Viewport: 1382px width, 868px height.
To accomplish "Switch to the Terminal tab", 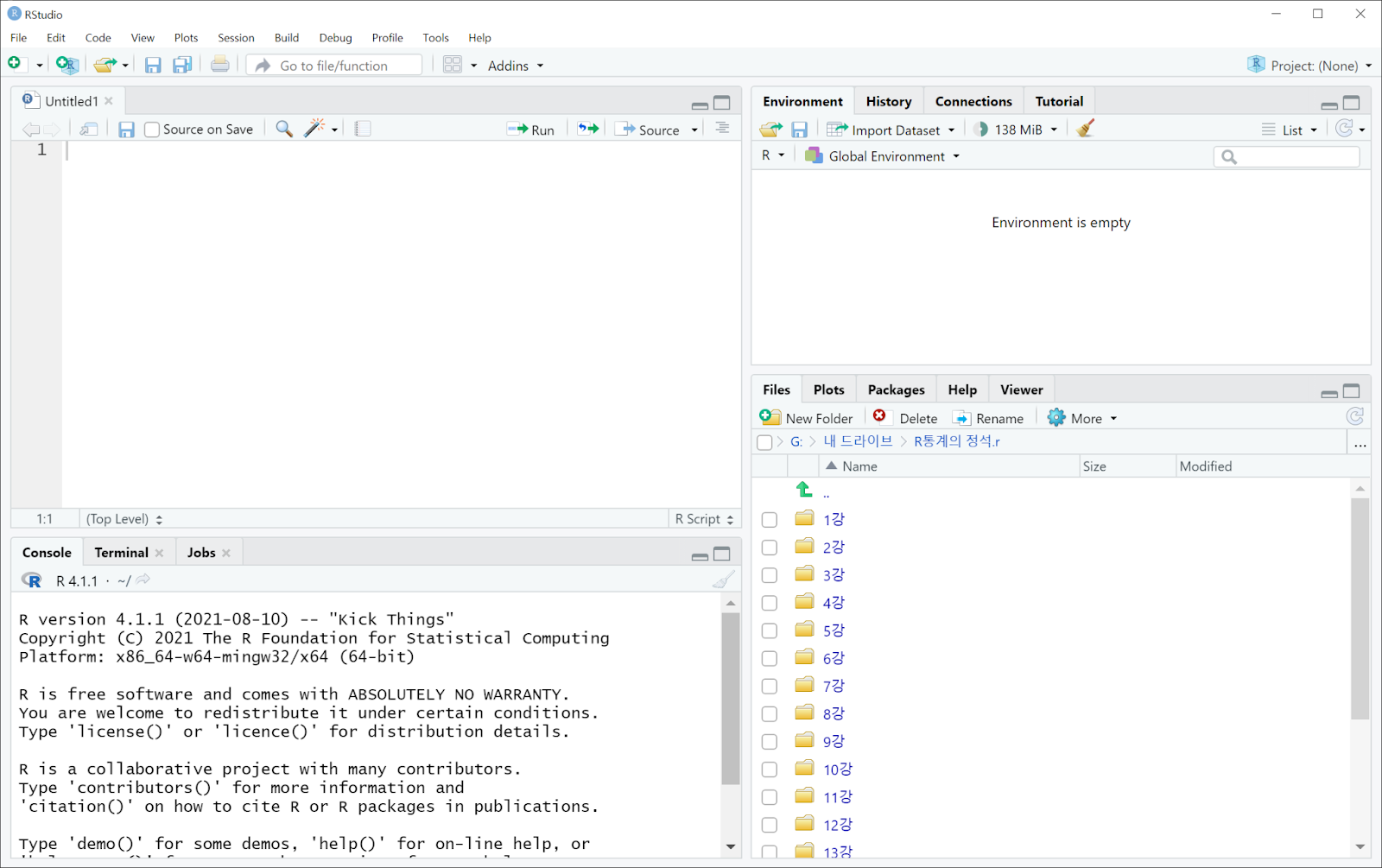I will 122,553.
